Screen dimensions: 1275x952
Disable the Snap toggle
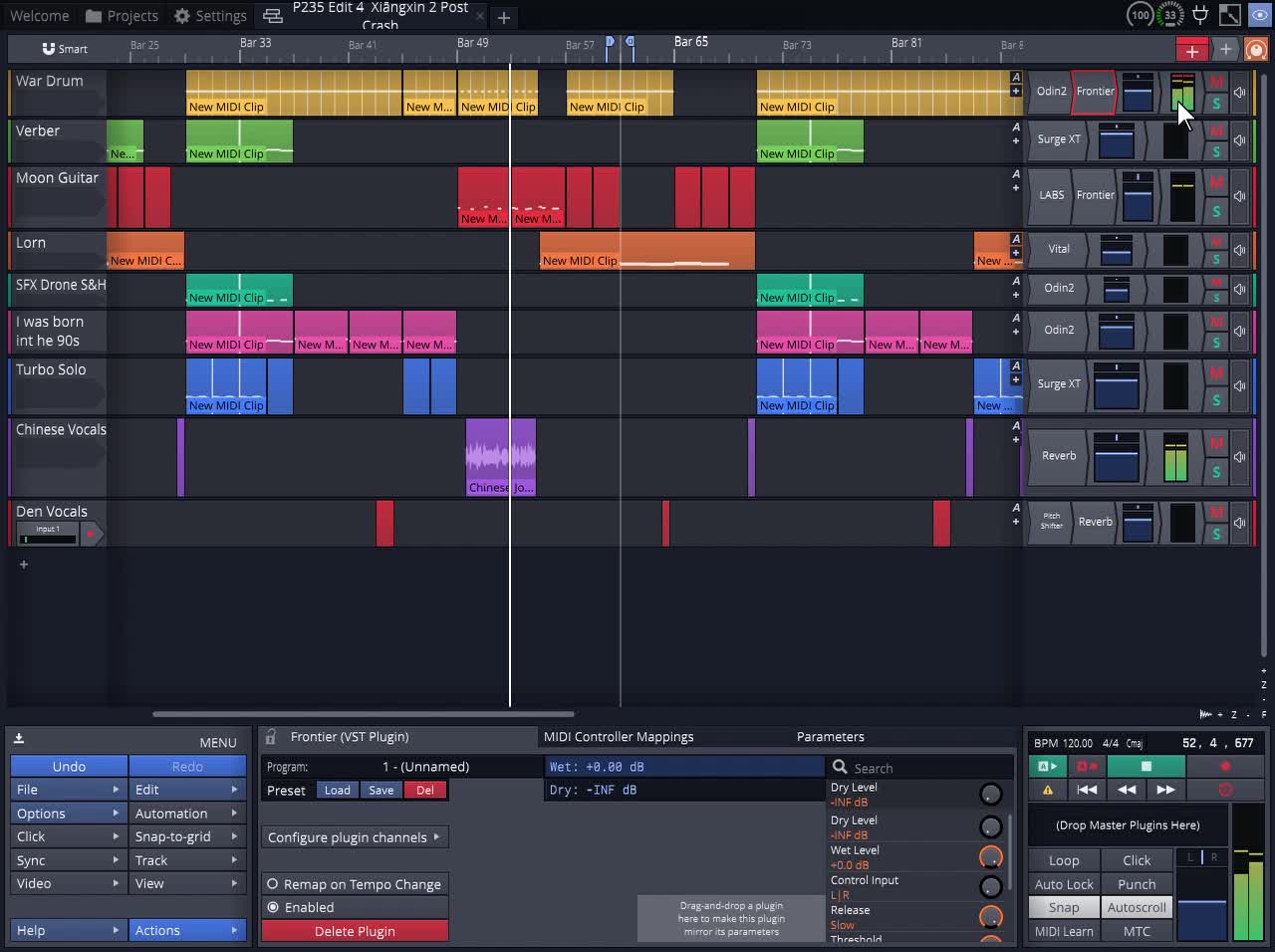[1064, 907]
